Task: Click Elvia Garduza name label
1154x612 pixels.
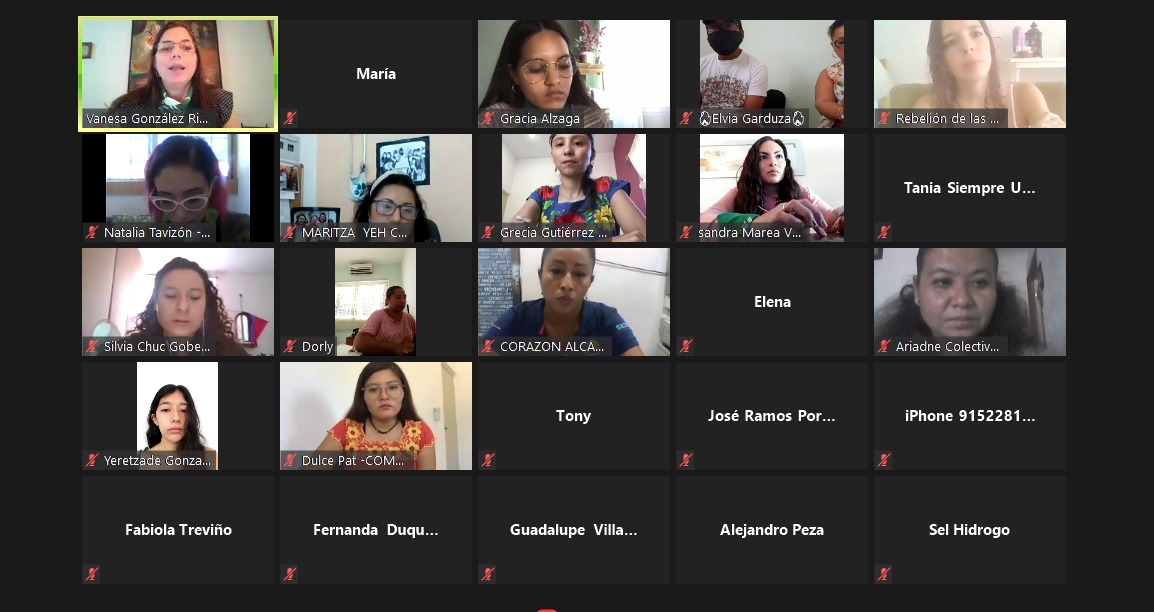Action: (751, 118)
